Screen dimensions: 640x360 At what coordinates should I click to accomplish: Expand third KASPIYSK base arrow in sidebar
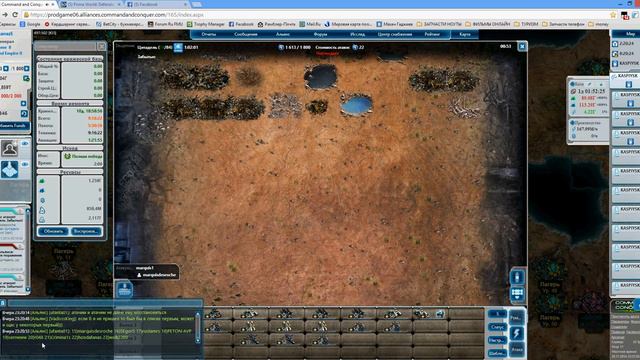click(630, 122)
